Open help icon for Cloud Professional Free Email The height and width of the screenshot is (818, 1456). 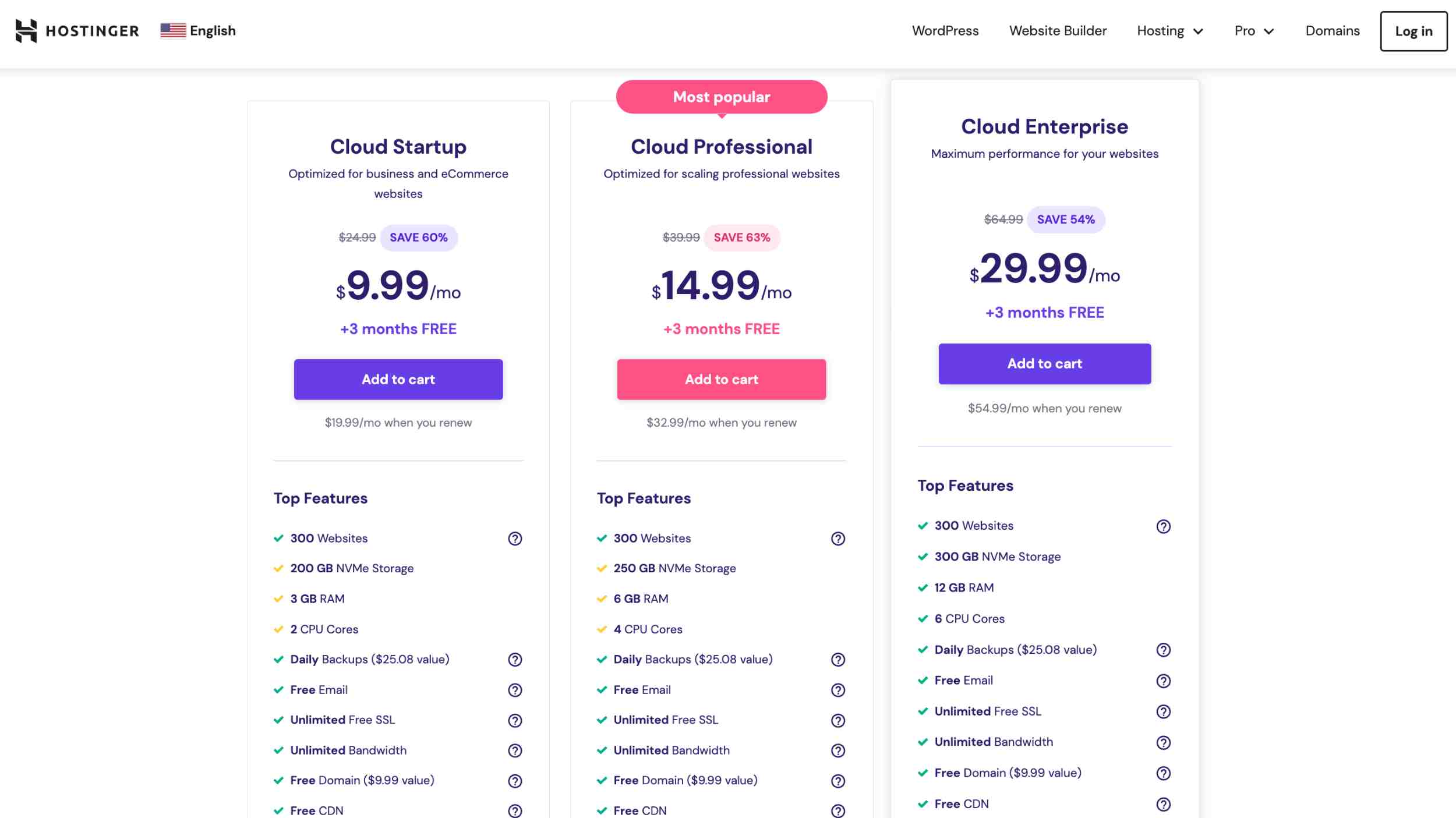pyautogui.click(x=838, y=690)
